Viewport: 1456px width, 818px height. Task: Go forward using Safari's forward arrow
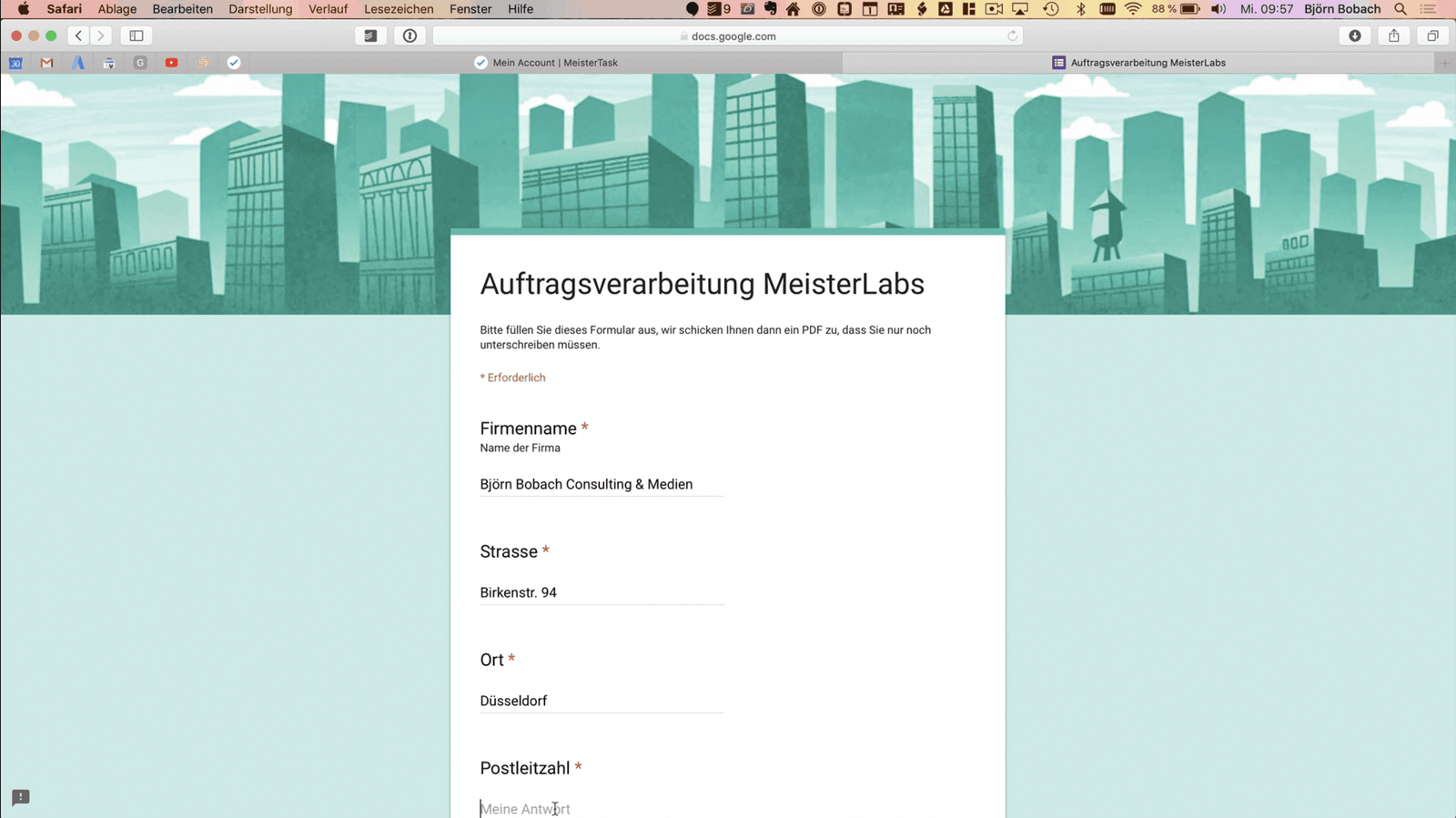pos(101,35)
